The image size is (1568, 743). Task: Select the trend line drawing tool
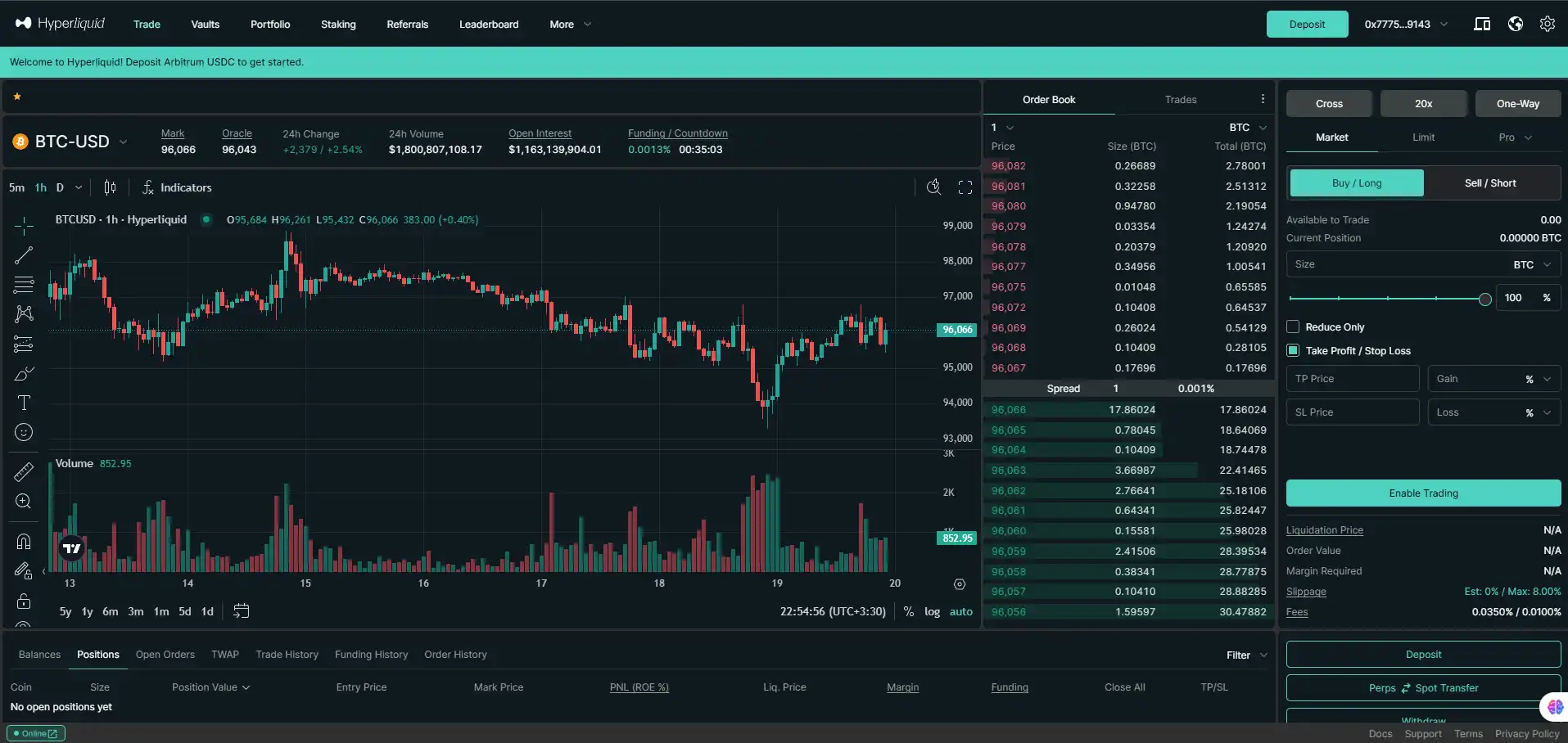[x=24, y=255]
